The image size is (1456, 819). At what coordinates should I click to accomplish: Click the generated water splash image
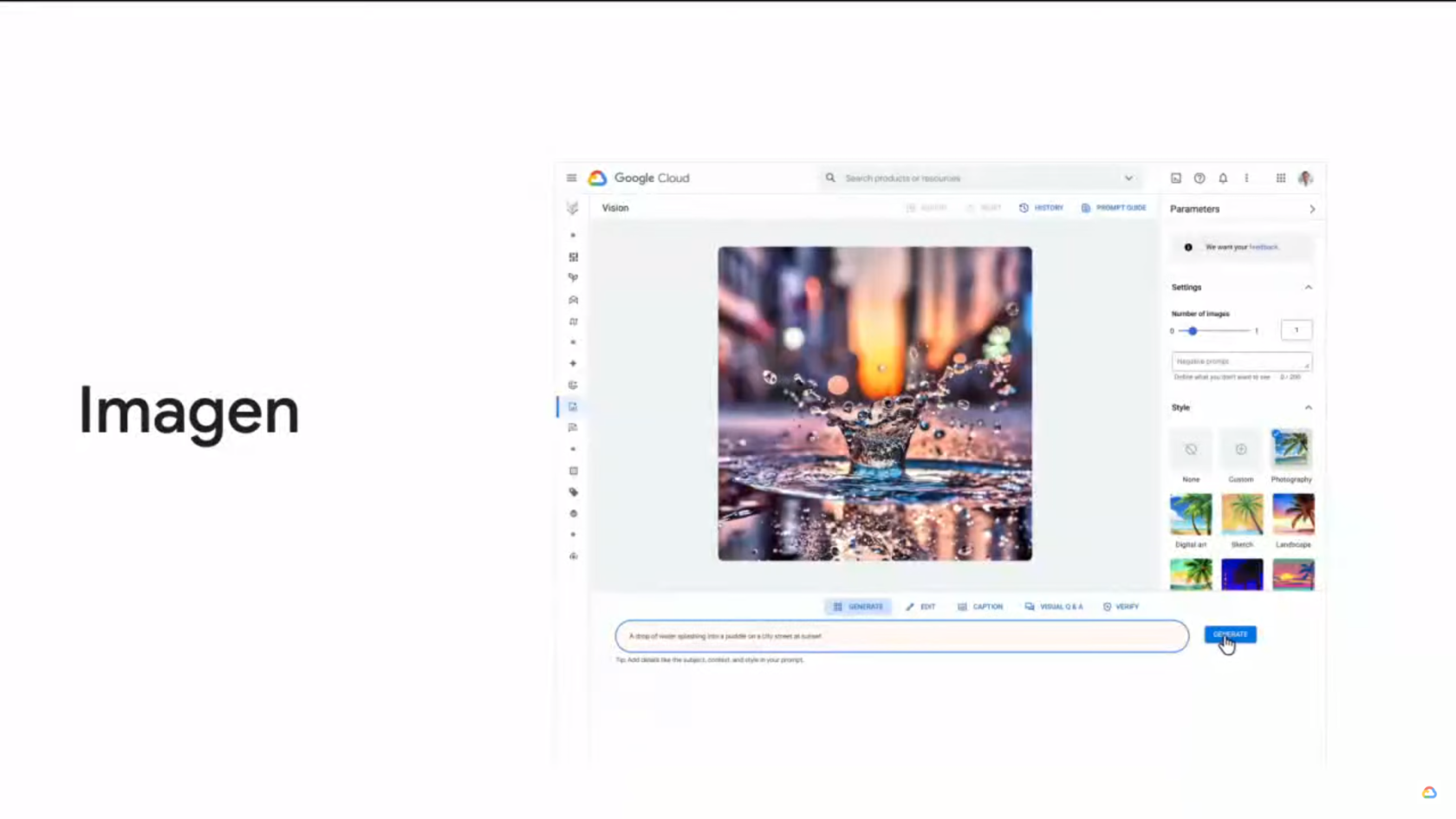pos(874,404)
